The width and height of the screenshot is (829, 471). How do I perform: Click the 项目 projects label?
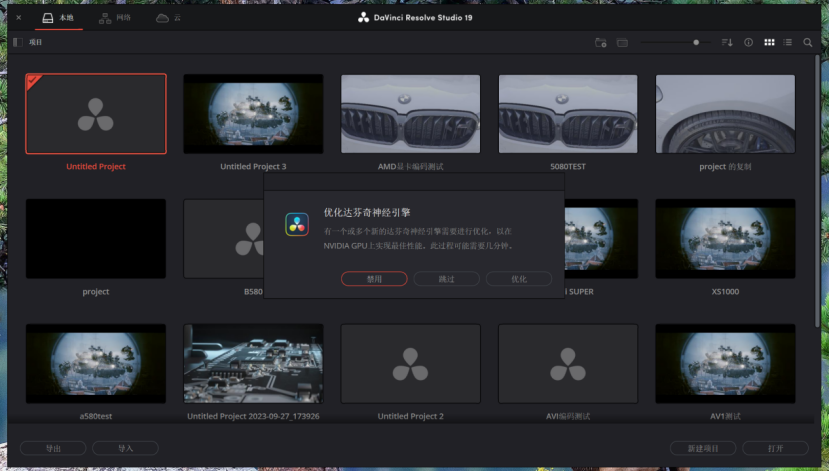pos(35,42)
